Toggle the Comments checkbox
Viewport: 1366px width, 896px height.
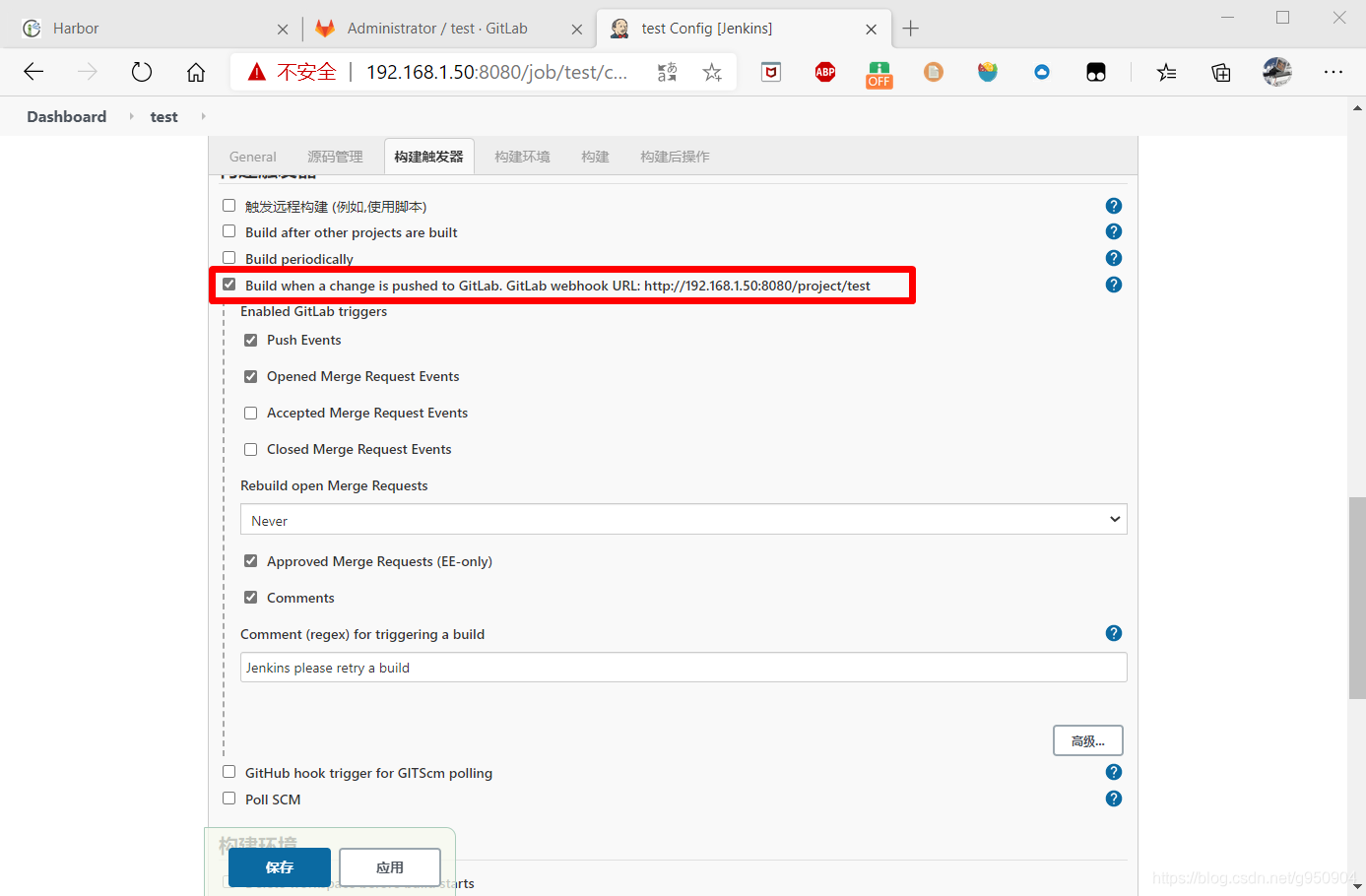[x=251, y=598]
